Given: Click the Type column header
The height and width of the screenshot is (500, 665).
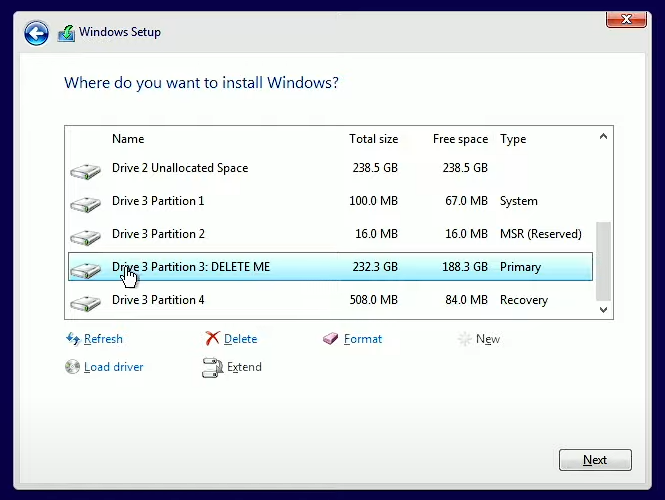Looking at the screenshot, I should pos(513,139).
